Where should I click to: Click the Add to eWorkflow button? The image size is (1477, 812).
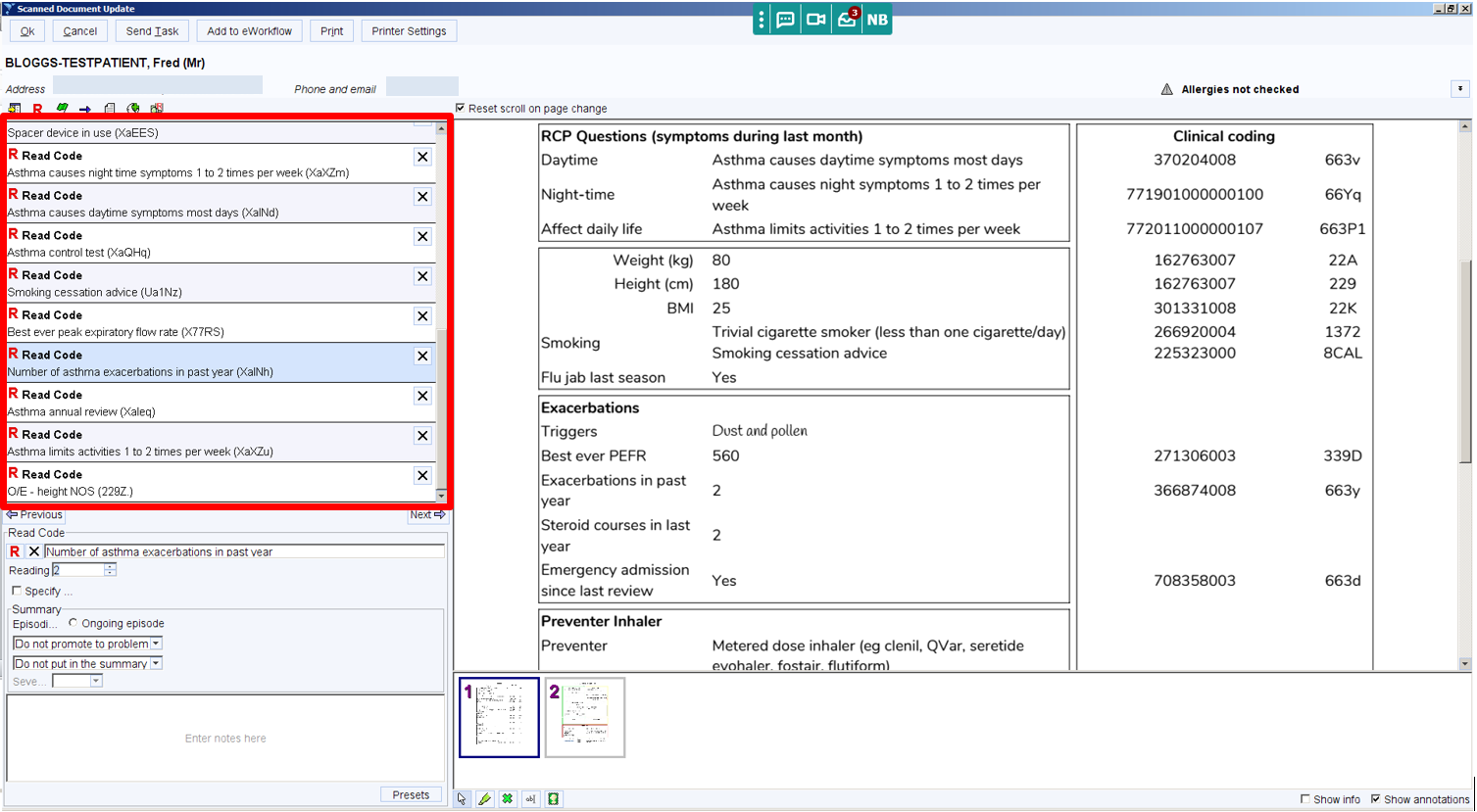coord(249,31)
